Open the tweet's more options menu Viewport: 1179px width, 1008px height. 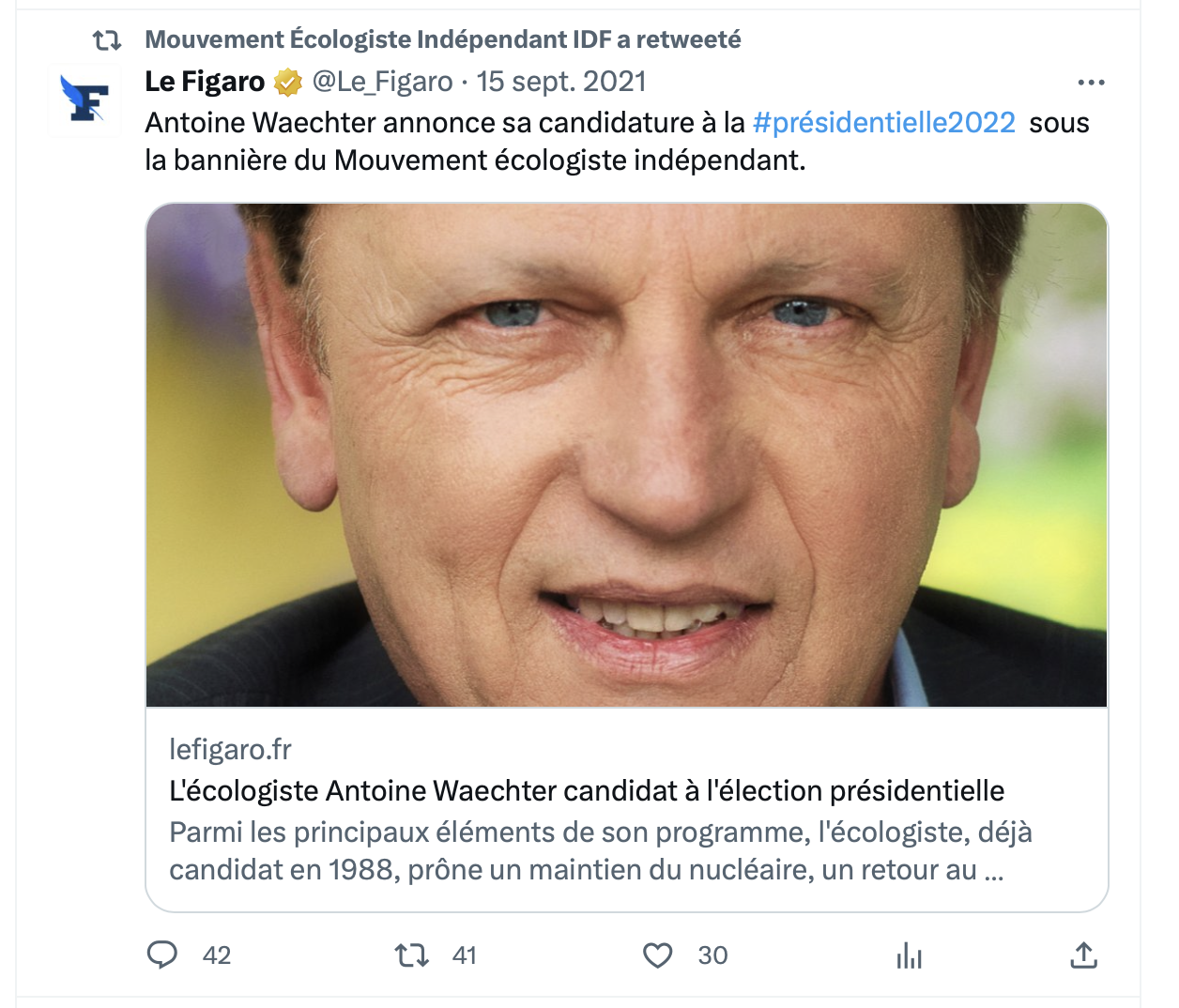coord(1091,83)
